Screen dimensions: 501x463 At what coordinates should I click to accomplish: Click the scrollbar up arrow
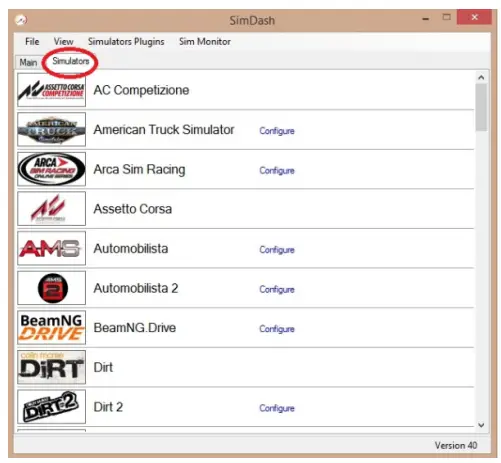(481, 78)
